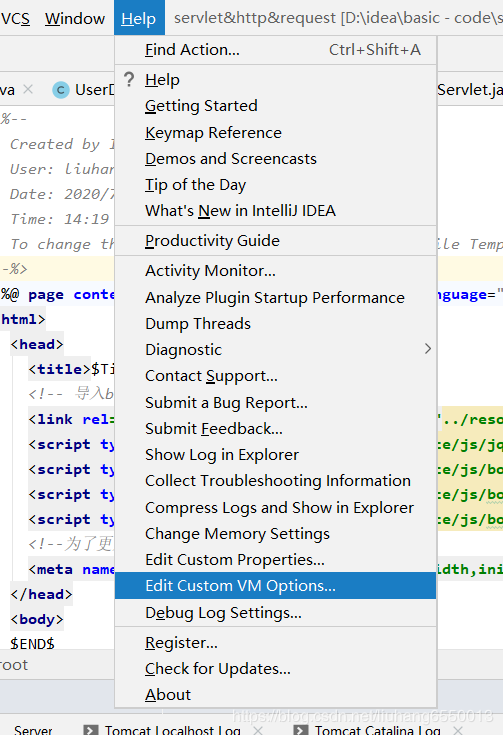Click the question mark Help icon
The width and height of the screenshot is (503, 735).
pos(129,80)
